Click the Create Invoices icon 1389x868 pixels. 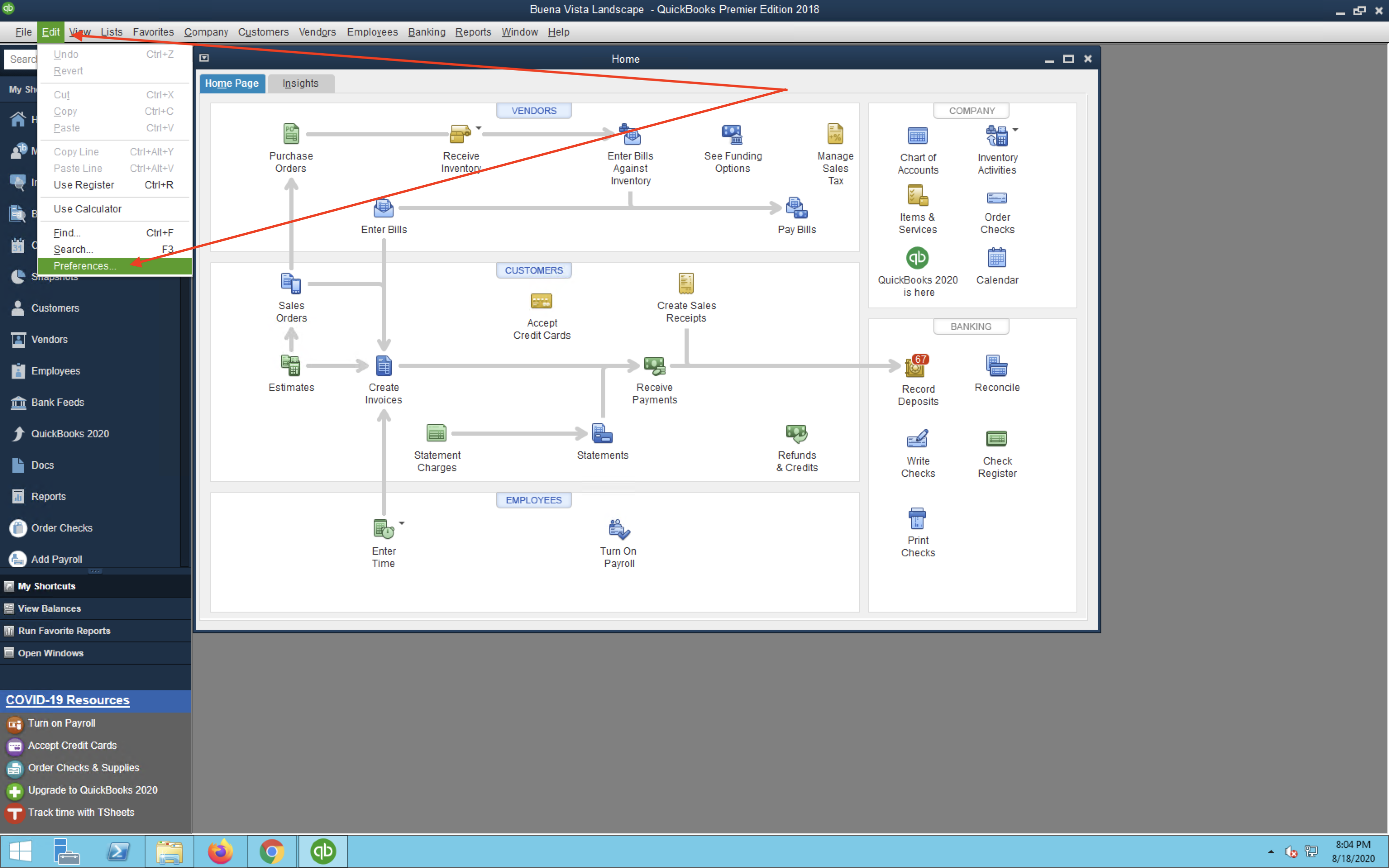point(383,366)
